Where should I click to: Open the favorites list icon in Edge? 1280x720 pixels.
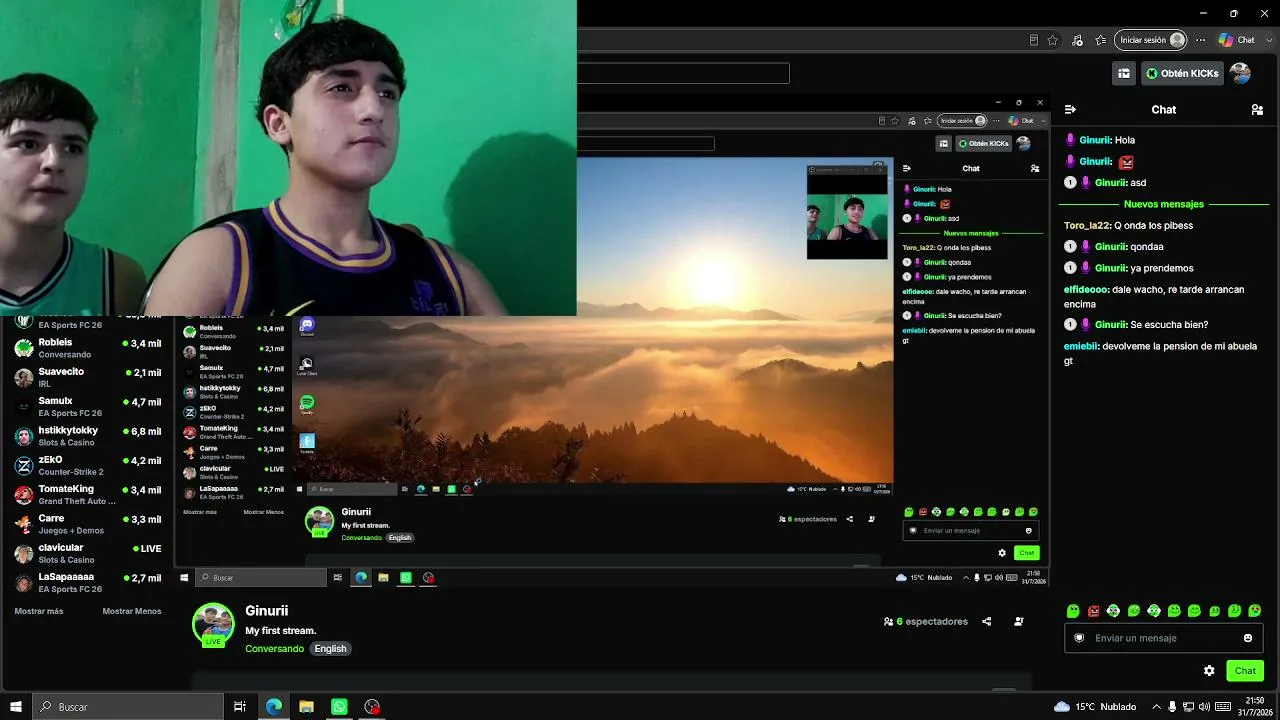(1101, 40)
